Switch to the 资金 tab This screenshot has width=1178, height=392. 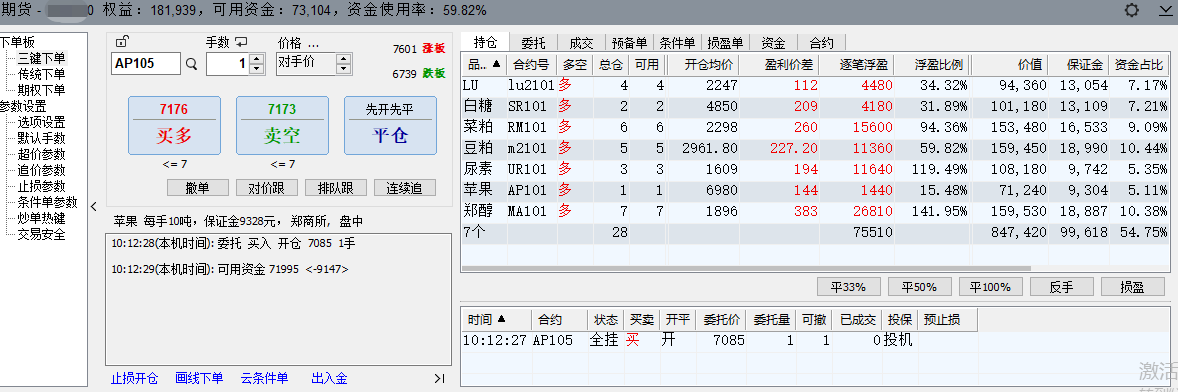(x=774, y=43)
